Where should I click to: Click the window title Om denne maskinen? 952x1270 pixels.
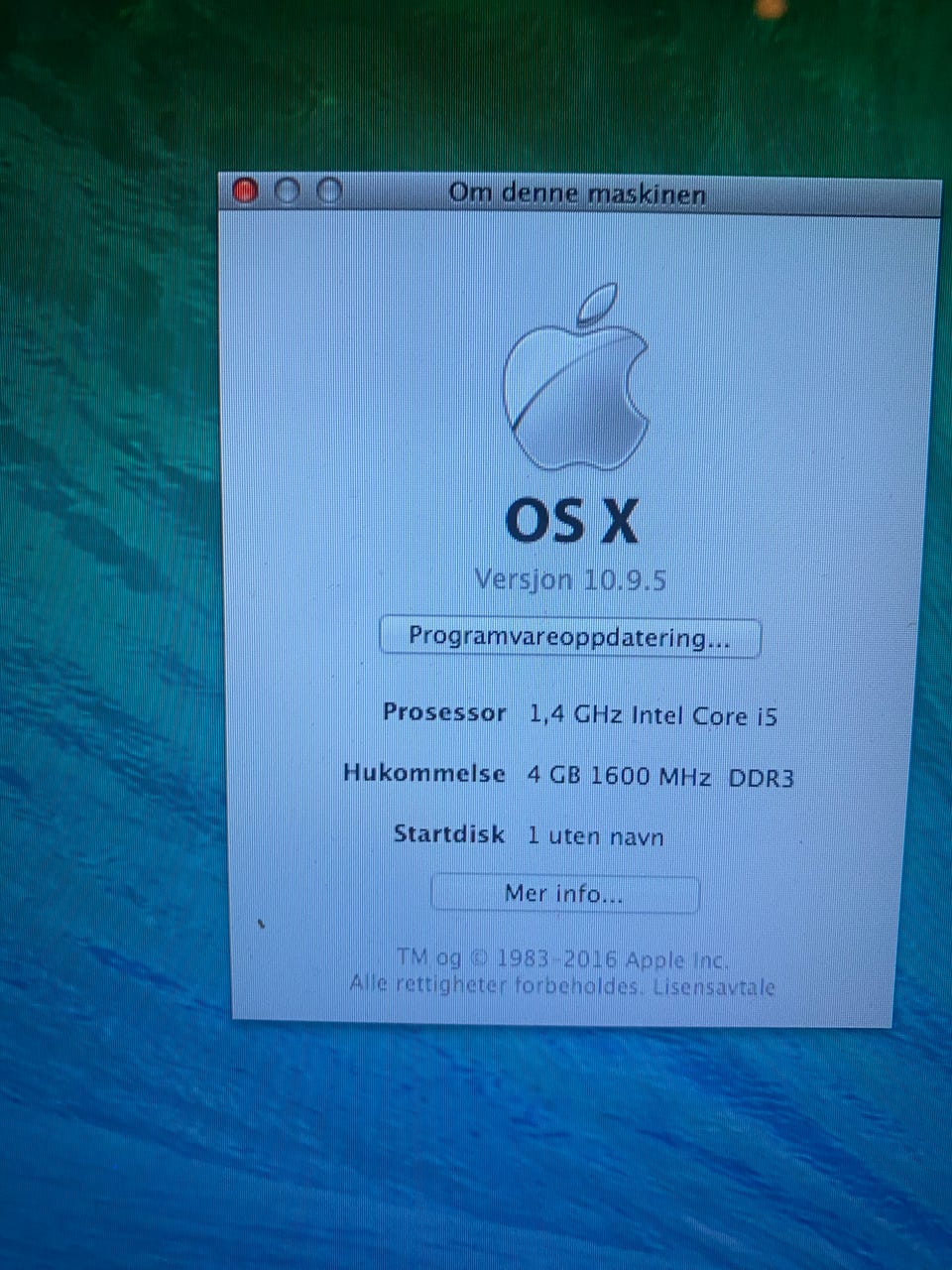click(577, 192)
